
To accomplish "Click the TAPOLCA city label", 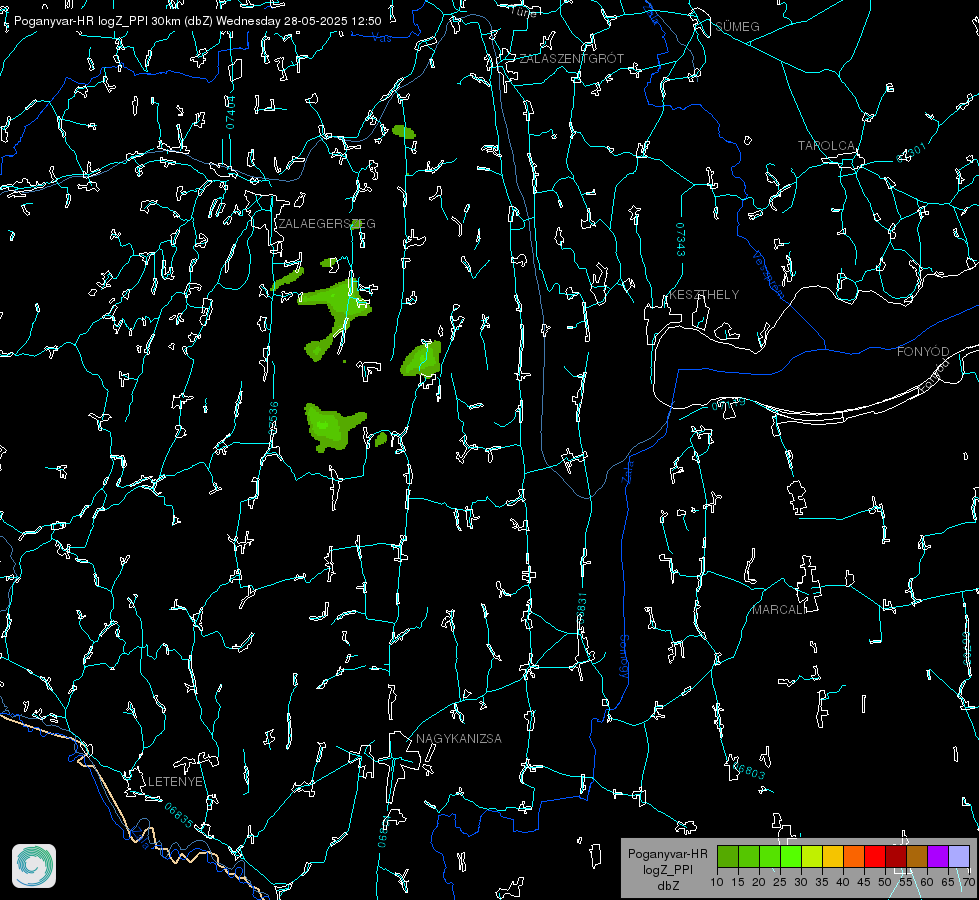I will click(x=827, y=146).
